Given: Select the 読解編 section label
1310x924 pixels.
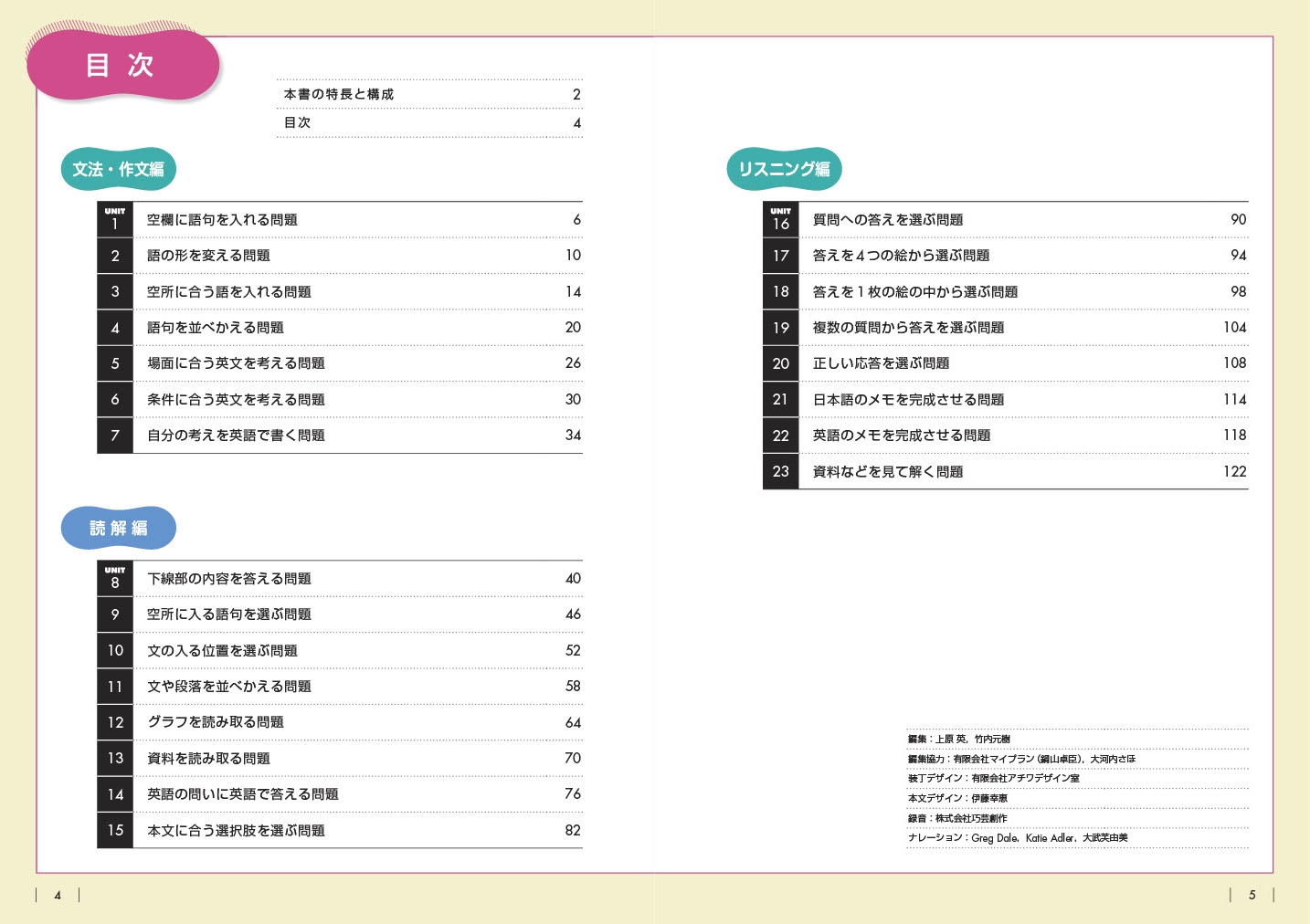Looking at the screenshot, I should pos(118,528).
